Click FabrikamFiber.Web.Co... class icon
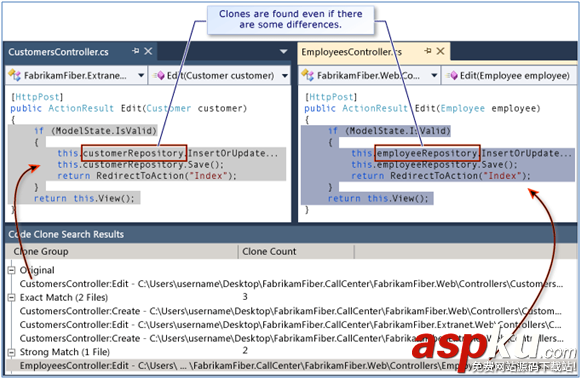Screen dimensions: 582x379 click(307, 75)
